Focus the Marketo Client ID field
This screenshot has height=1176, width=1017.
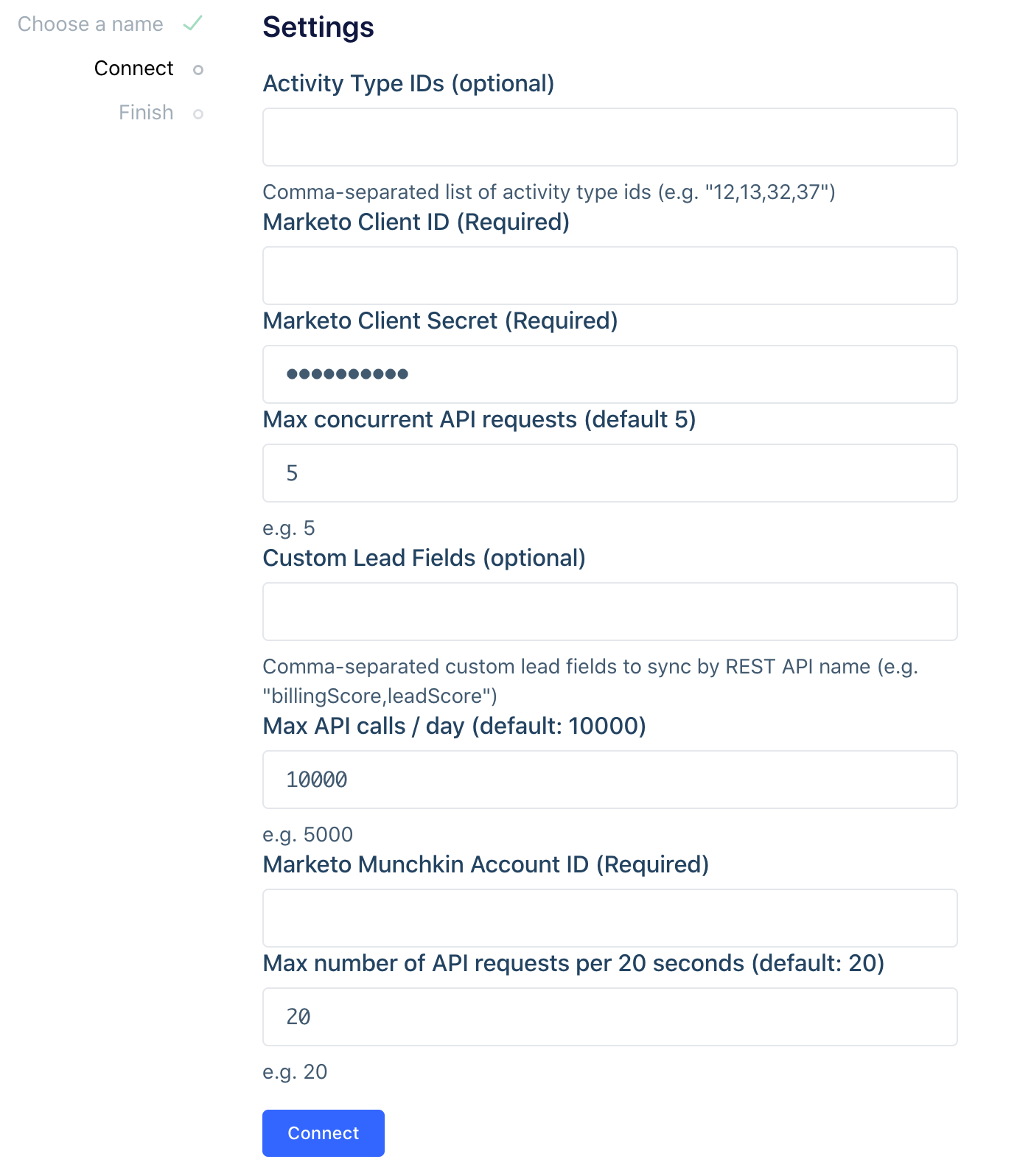coord(609,276)
